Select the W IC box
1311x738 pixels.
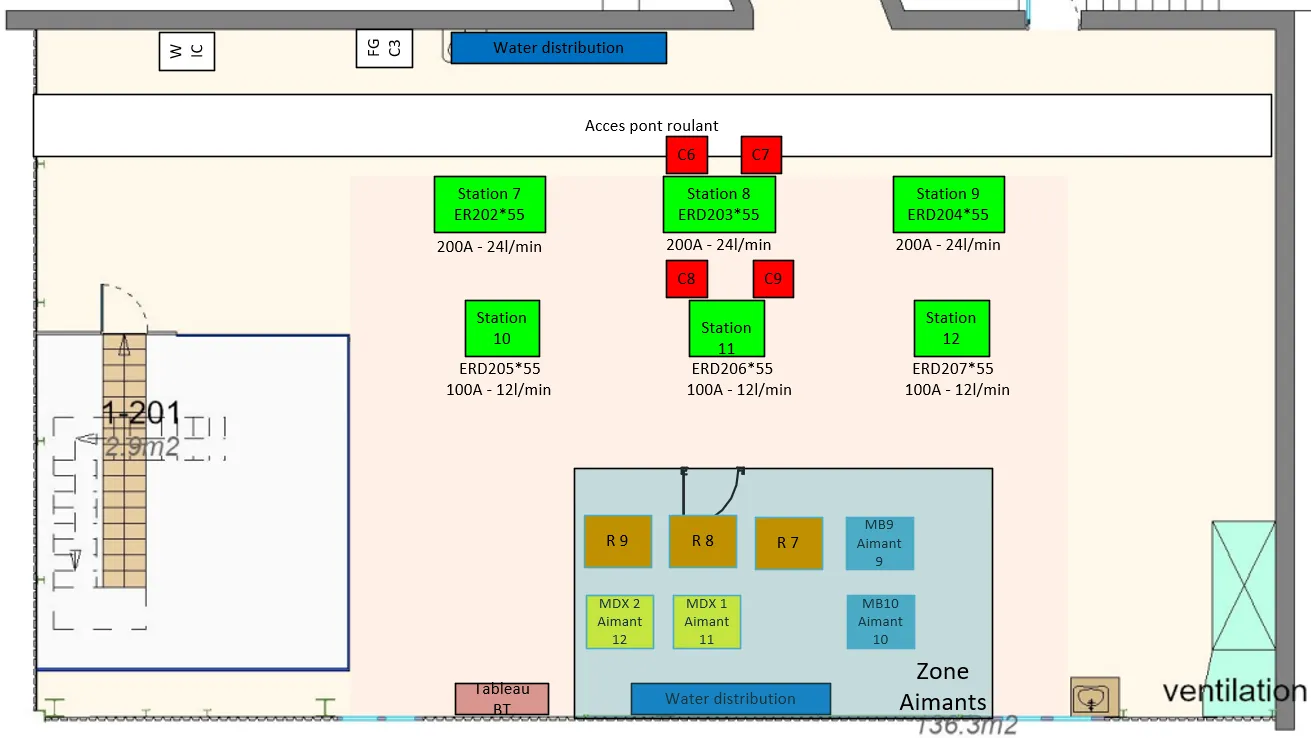pyautogui.click(x=187, y=51)
